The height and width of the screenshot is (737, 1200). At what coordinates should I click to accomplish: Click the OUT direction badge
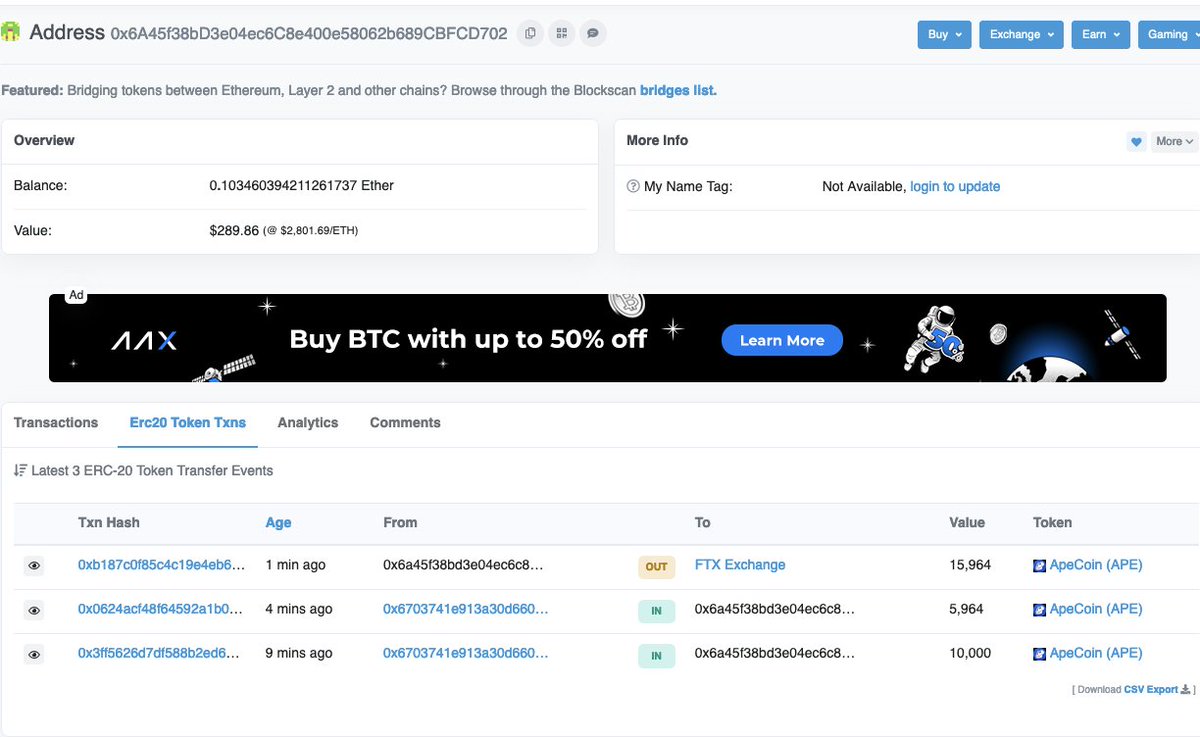pyautogui.click(x=656, y=567)
